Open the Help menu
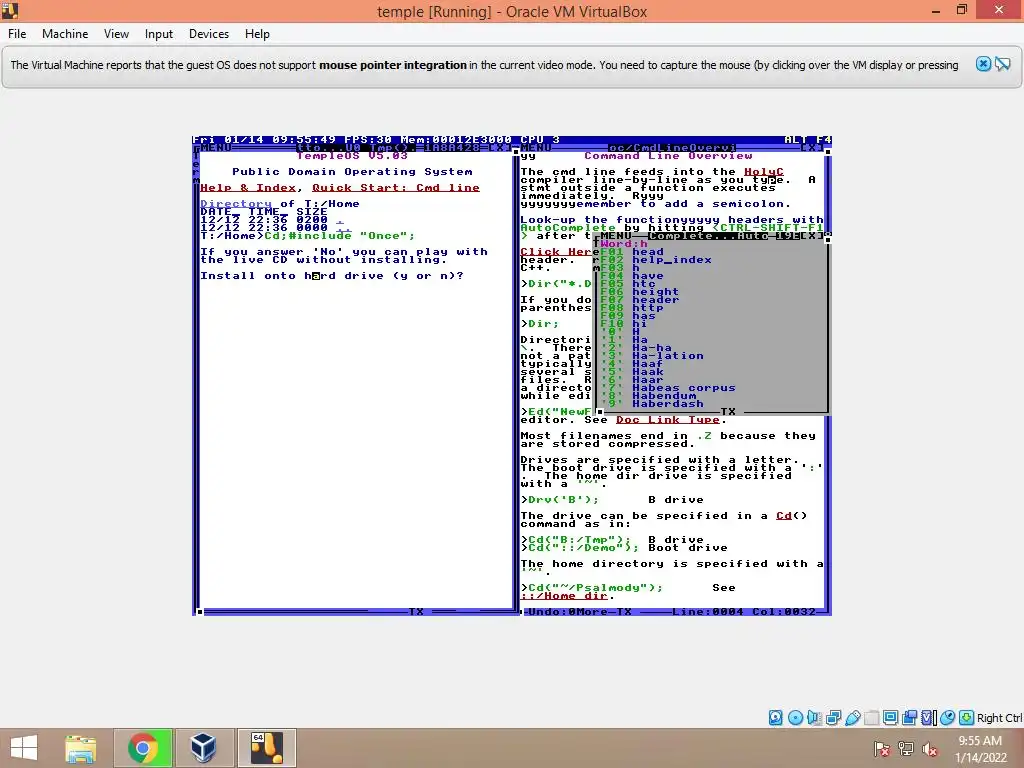The height and width of the screenshot is (768, 1024). (x=257, y=34)
